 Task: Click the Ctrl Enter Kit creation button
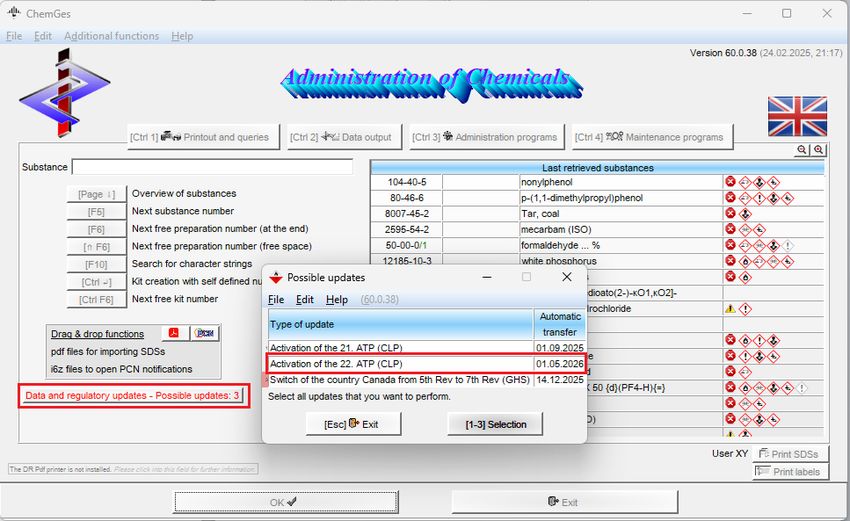(x=96, y=282)
